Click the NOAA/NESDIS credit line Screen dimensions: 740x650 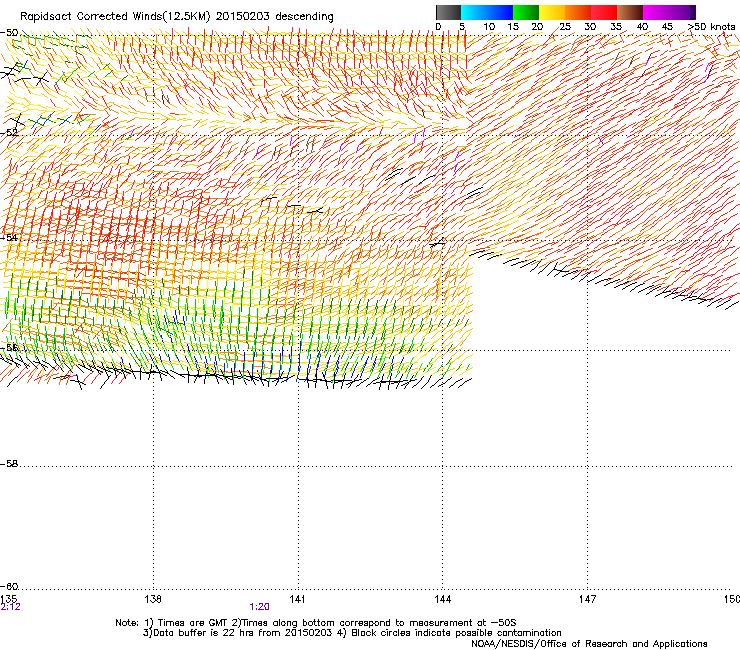pos(589,644)
